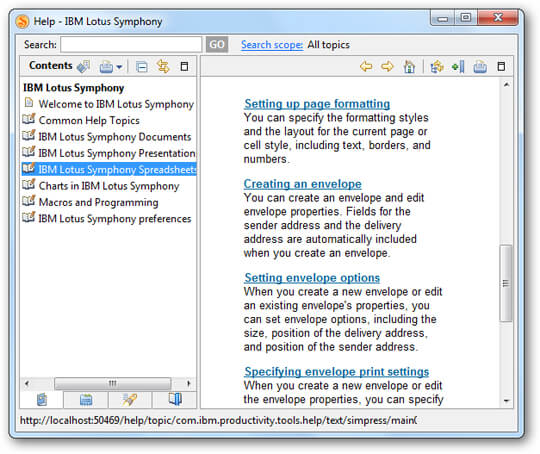This screenshot has width=540, height=454.
Task: Click the Forward arrow in help toolbar
Action: click(387, 66)
